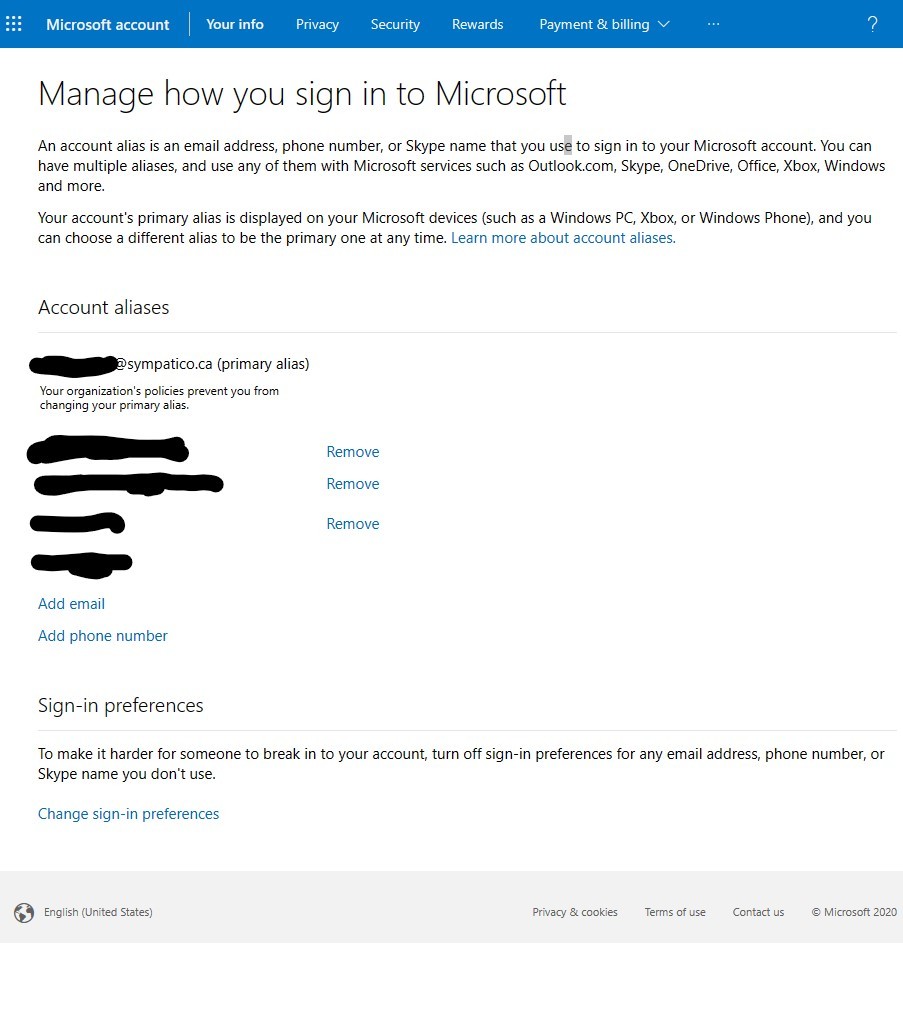This screenshot has height=1012, width=903.
Task: Select the Microsoft account home logo text
Action: click(x=107, y=24)
